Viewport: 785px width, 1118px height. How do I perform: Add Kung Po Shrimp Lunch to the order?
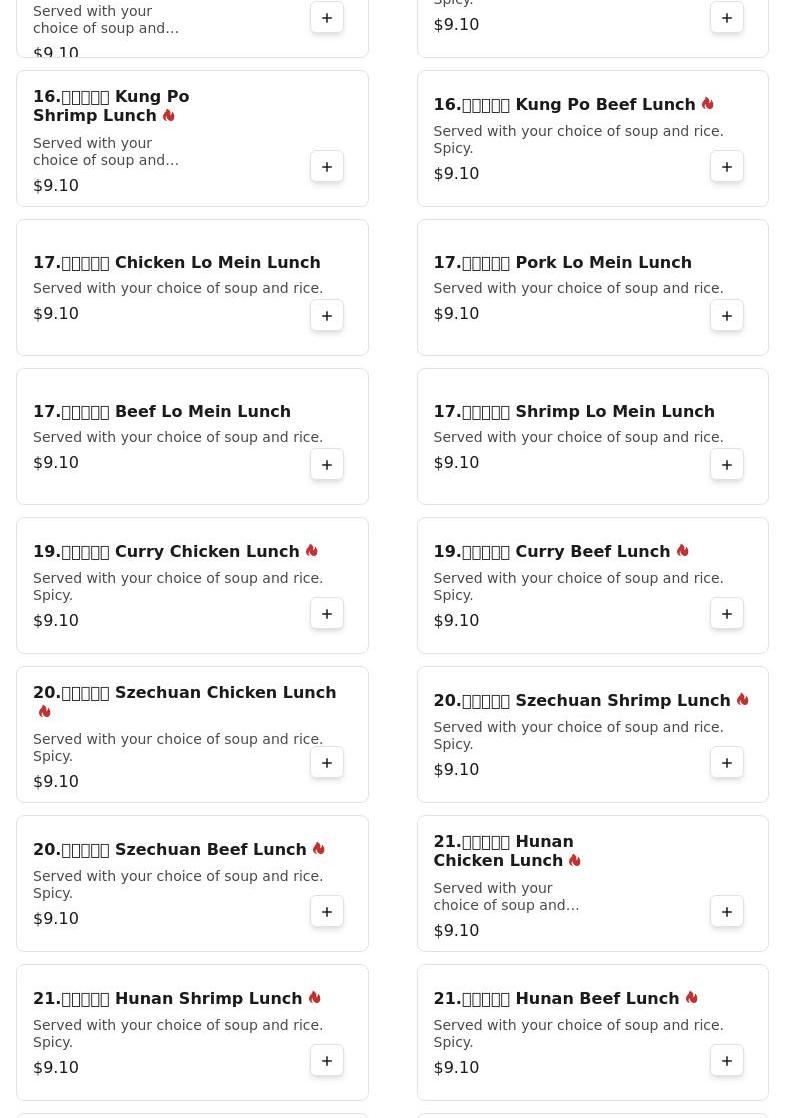tap(327, 167)
